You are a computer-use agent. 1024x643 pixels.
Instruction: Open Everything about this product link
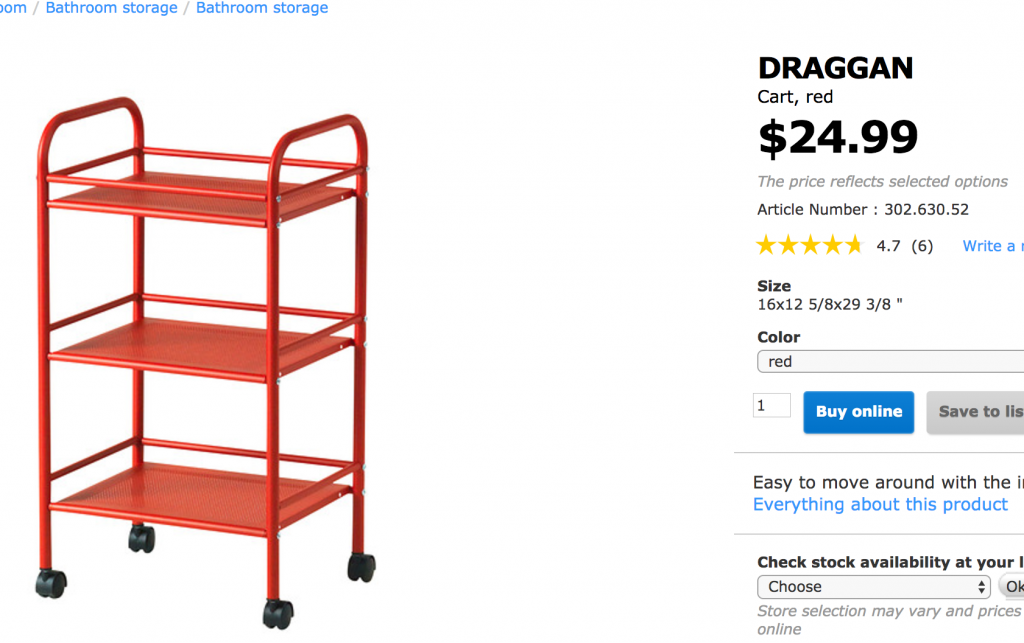click(x=880, y=505)
